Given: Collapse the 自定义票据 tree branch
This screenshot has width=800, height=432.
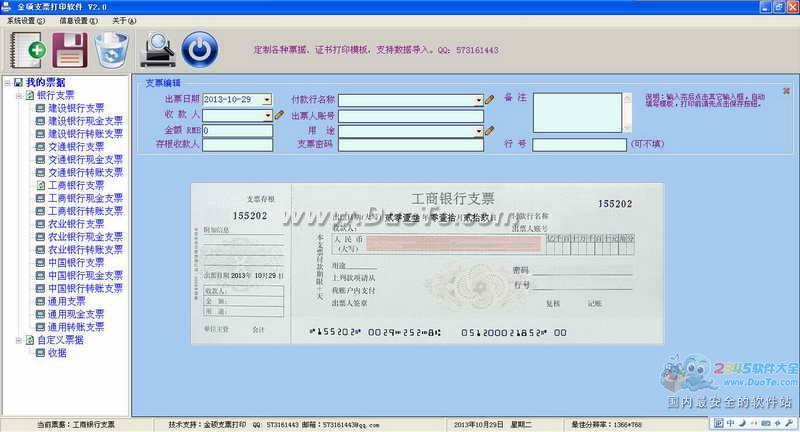Looking at the screenshot, I should click(19, 340).
